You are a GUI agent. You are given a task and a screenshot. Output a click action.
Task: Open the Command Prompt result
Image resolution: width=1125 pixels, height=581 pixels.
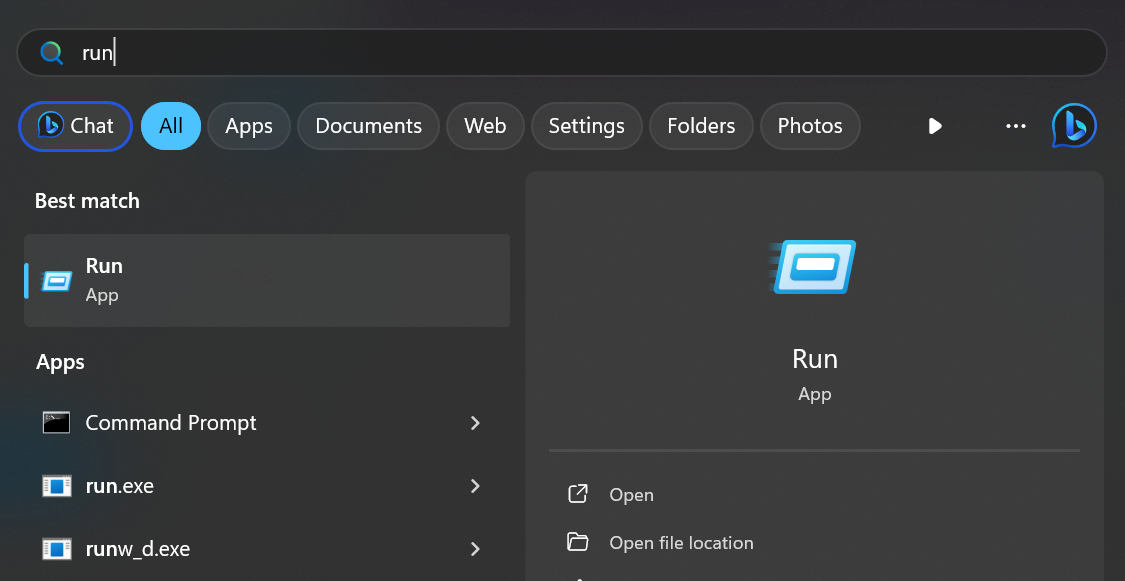tap(267, 423)
